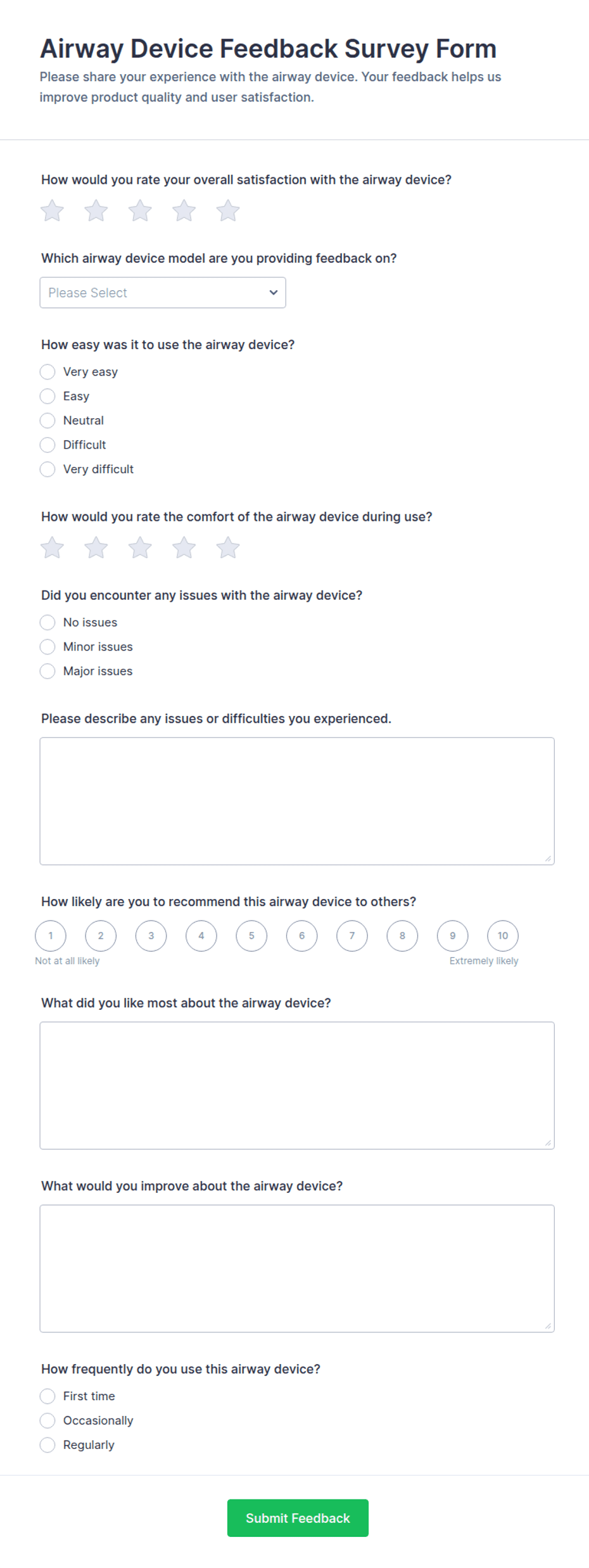Mark usage frequency as Regularly
The width and height of the screenshot is (589, 1568).
[x=47, y=1445]
